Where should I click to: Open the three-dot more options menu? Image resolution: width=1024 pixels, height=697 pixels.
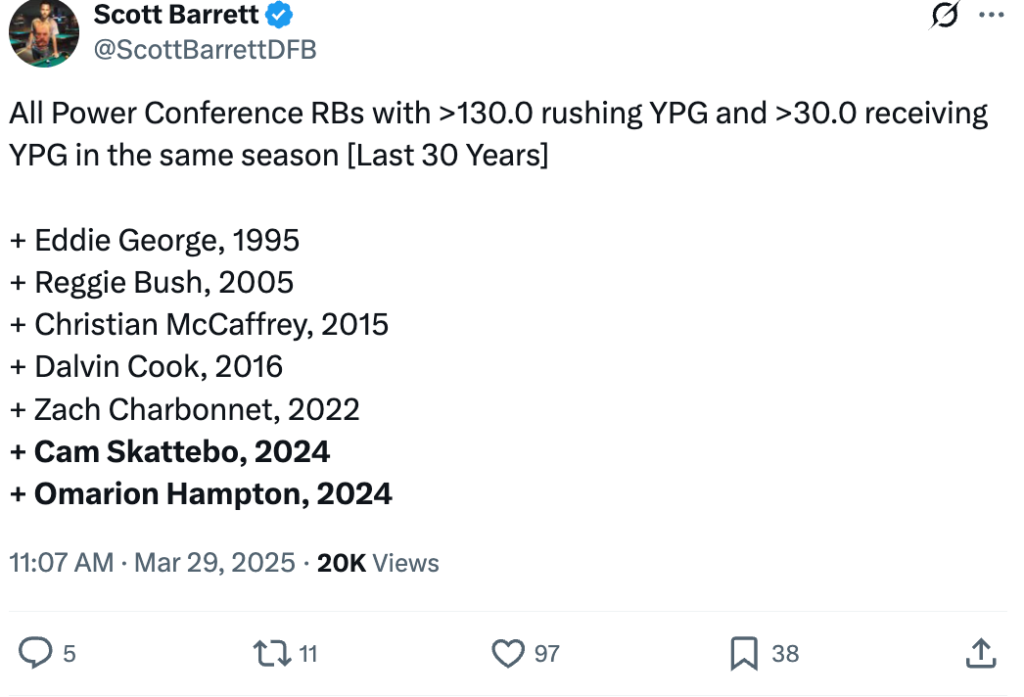991,14
